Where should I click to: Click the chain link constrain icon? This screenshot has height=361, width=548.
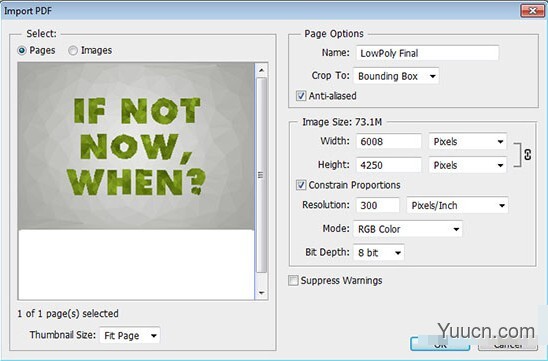527,154
